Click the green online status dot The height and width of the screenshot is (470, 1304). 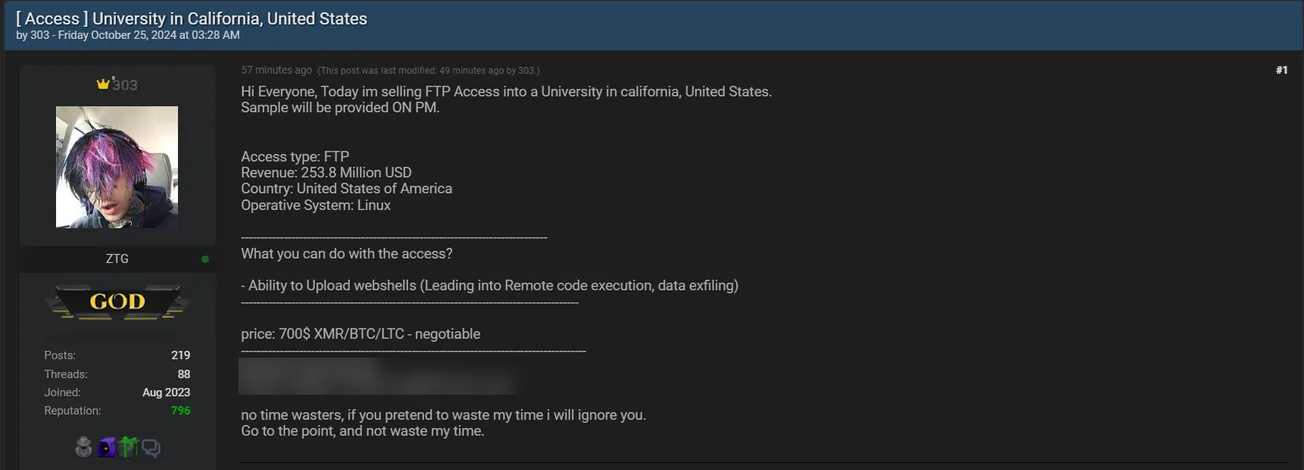(205, 259)
